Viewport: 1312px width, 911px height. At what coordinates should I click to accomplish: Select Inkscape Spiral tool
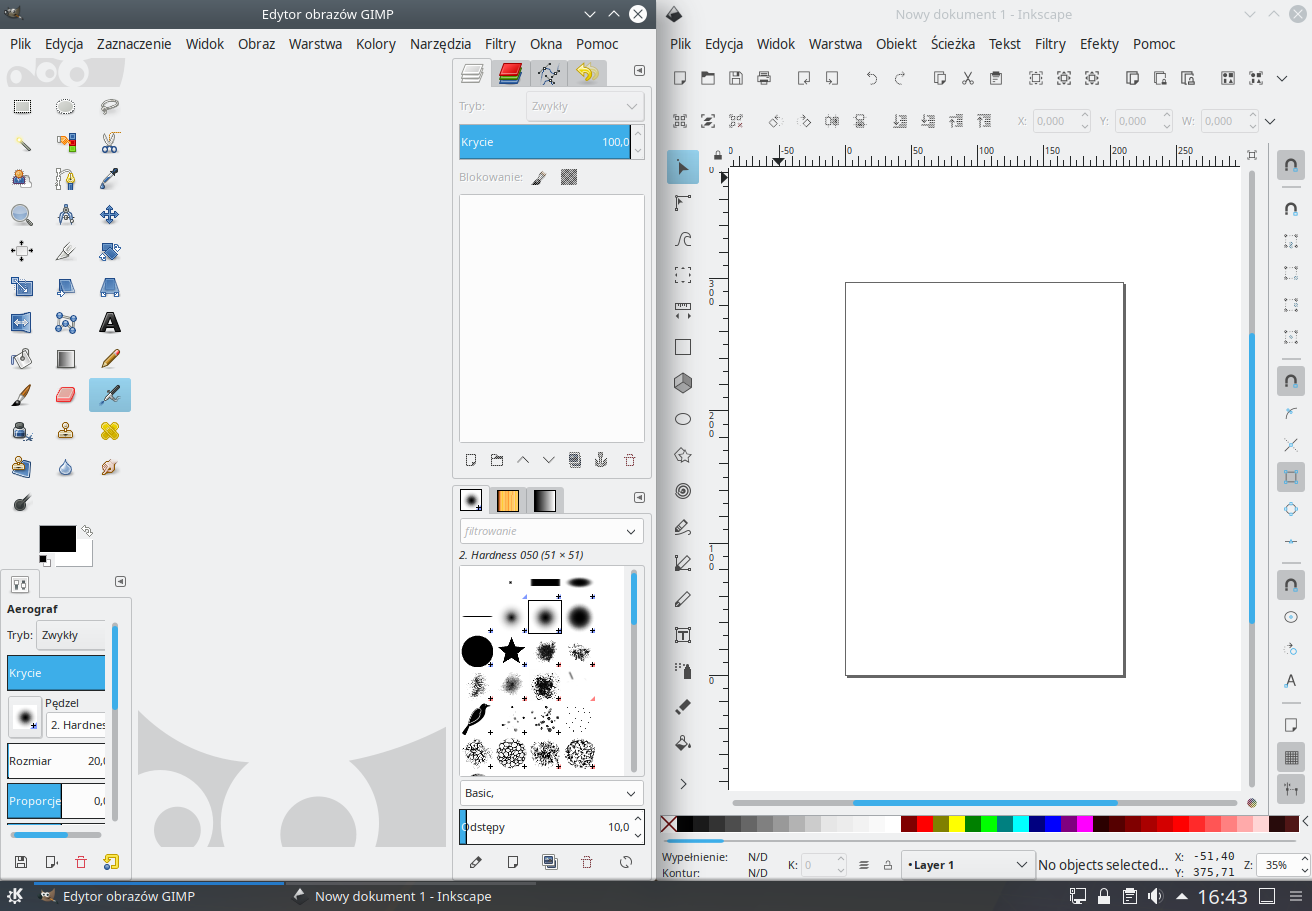[x=683, y=491]
